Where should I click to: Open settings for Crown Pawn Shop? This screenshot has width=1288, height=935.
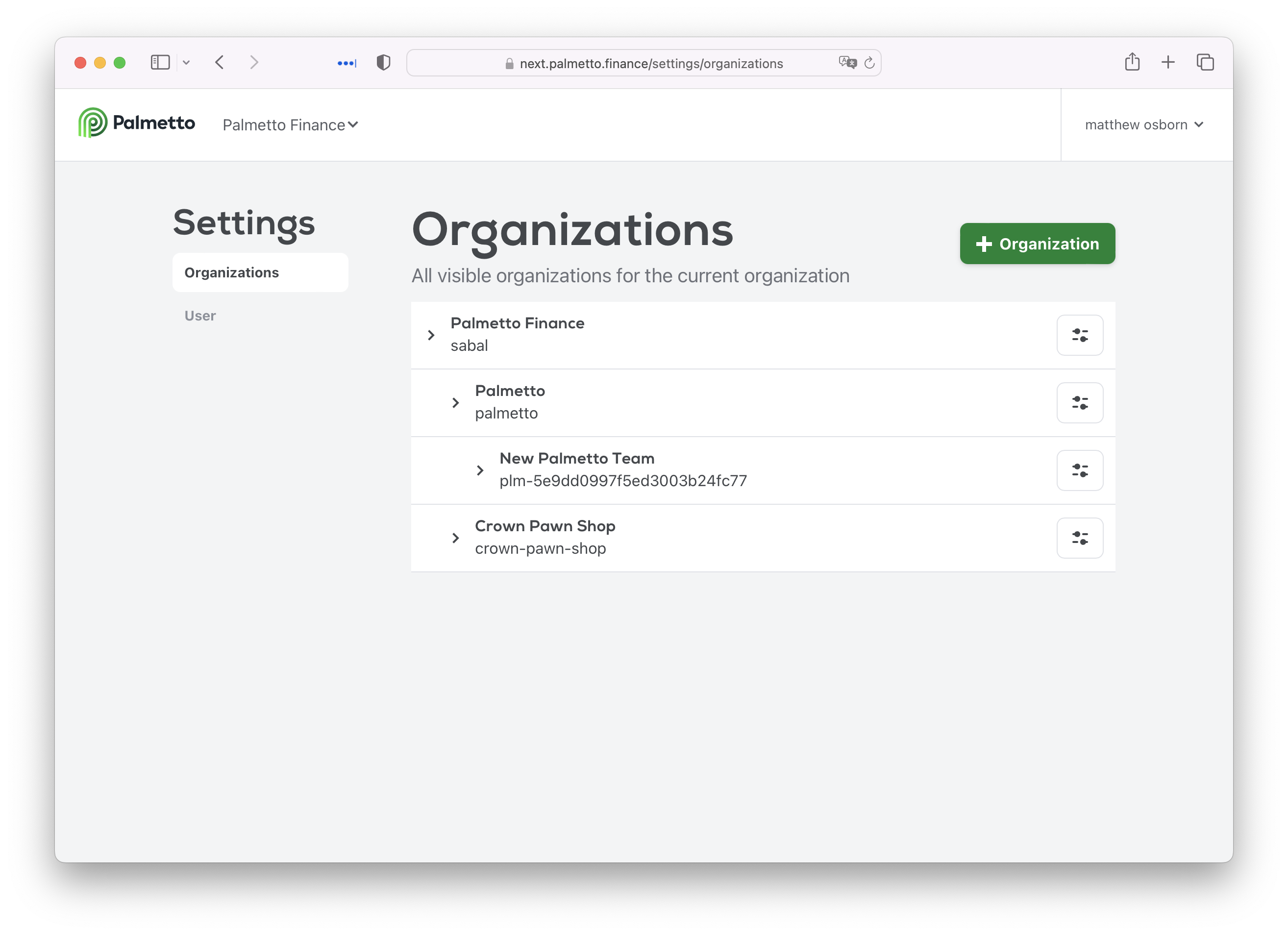pyautogui.click(x=1080, y=538)
